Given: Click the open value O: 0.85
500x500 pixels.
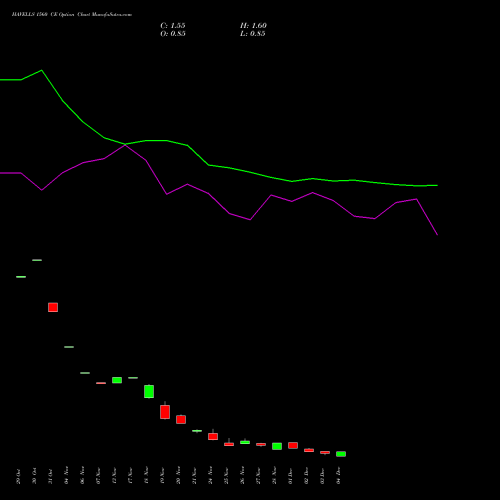Looking at the screenshot, I should click(173, 34).
